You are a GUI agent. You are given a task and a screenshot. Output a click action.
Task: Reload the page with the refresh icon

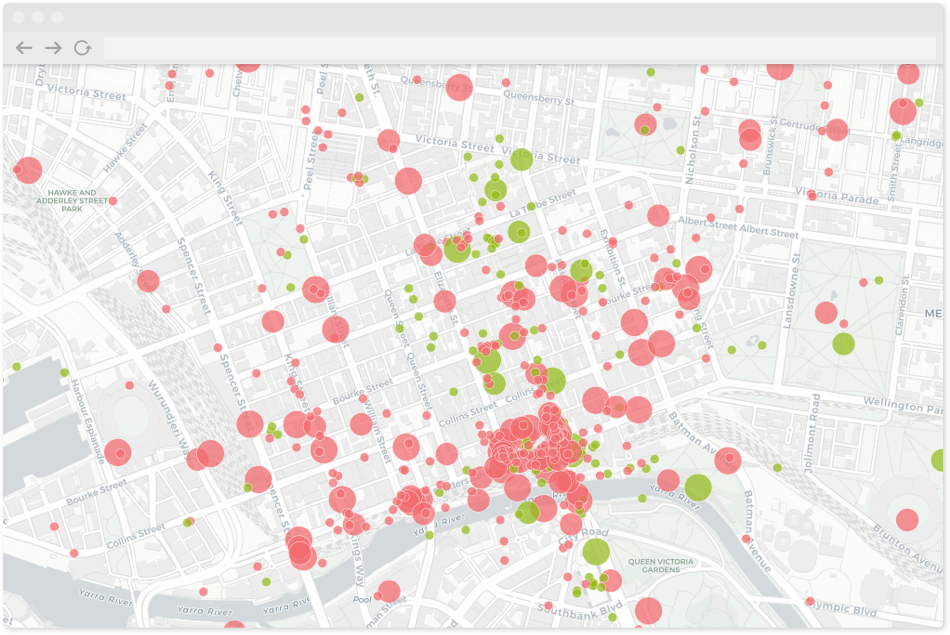pos(82,48)
